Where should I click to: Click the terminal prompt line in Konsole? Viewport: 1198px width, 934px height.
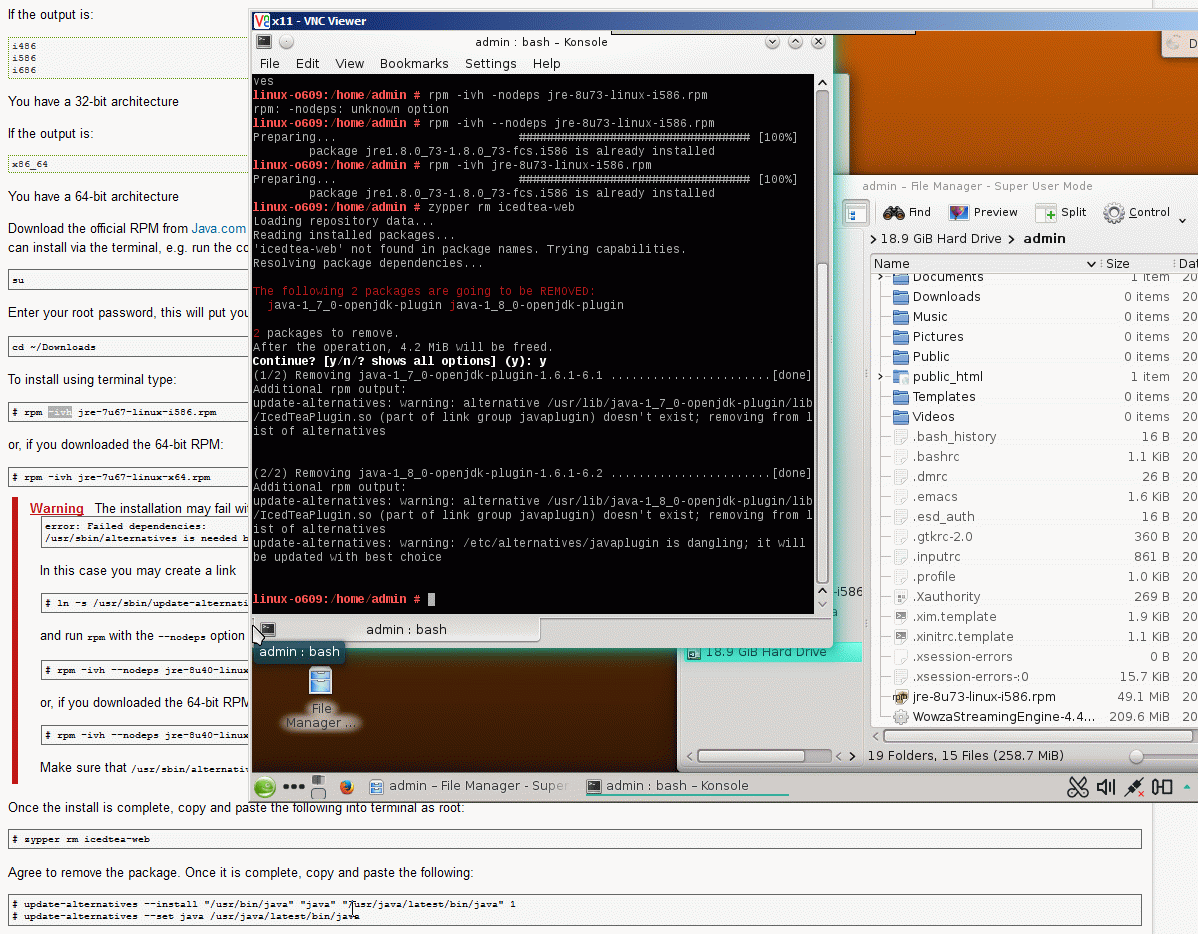pyautogui.click(x=533, y=599)
